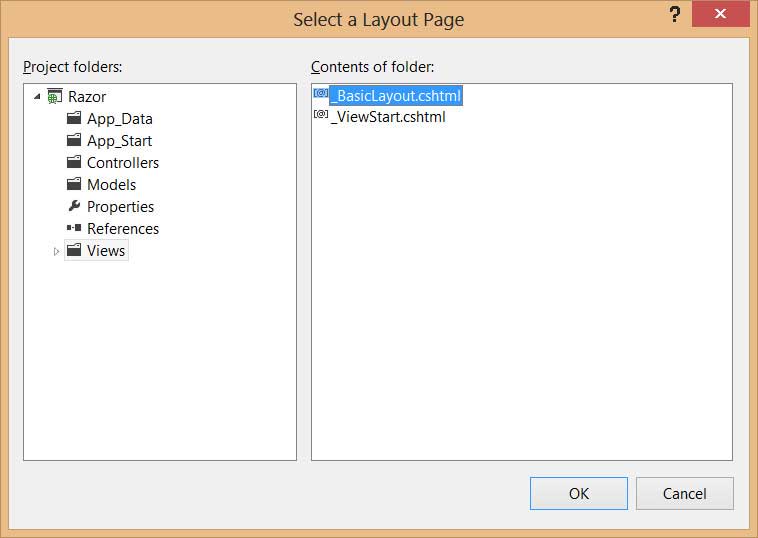
Task: Click the Views folder icon
Action: tap(74, 250)
